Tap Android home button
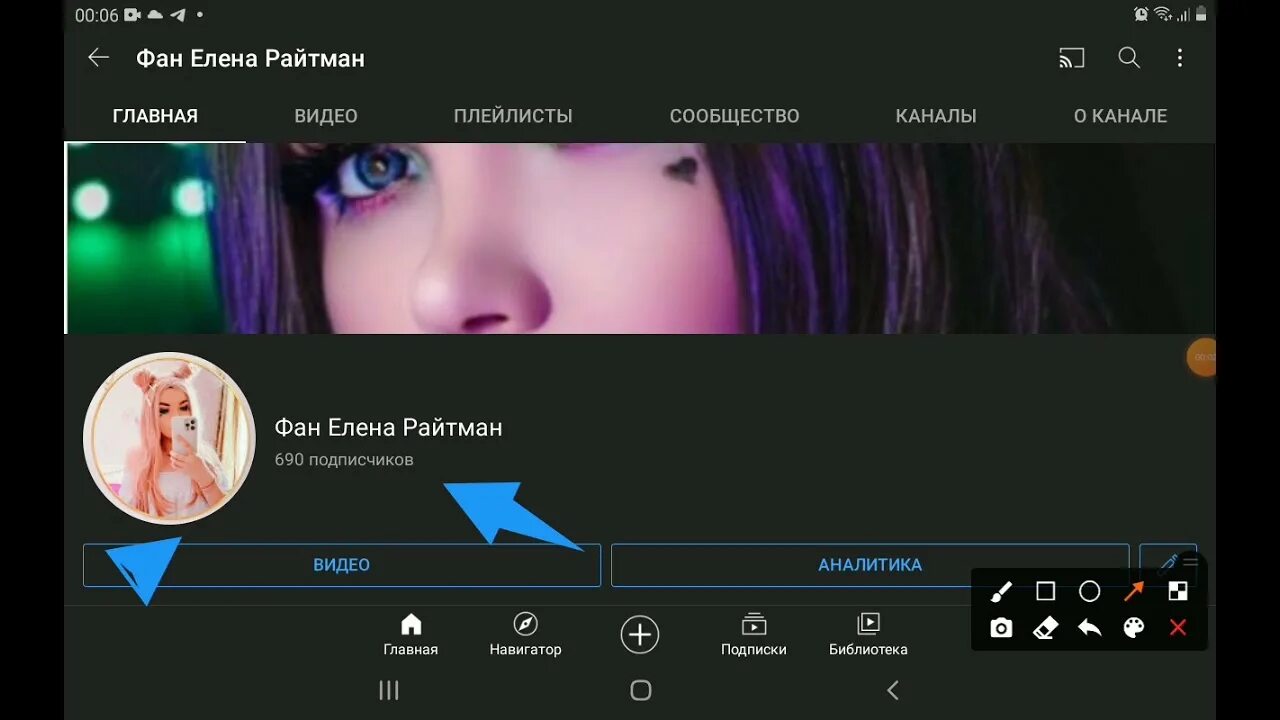 point(641,690)
